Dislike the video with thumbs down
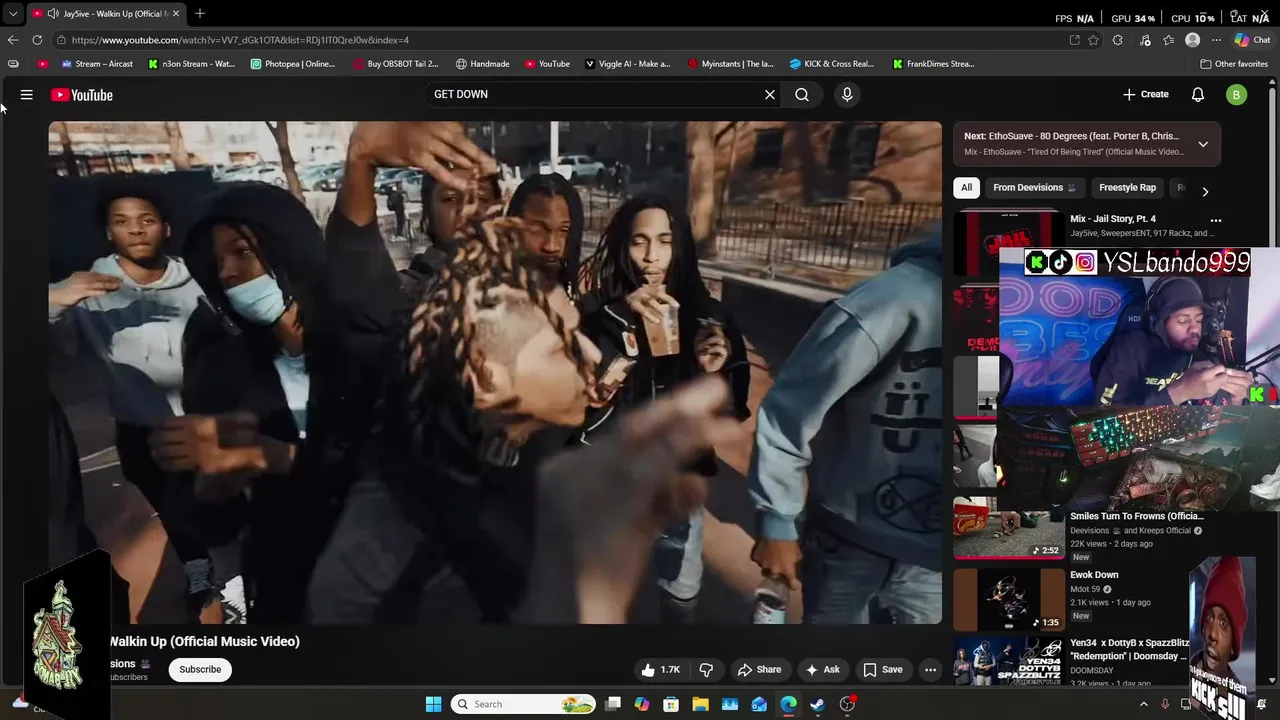Viewport: 1280px width, 720px height. click(x=706, y=670)
